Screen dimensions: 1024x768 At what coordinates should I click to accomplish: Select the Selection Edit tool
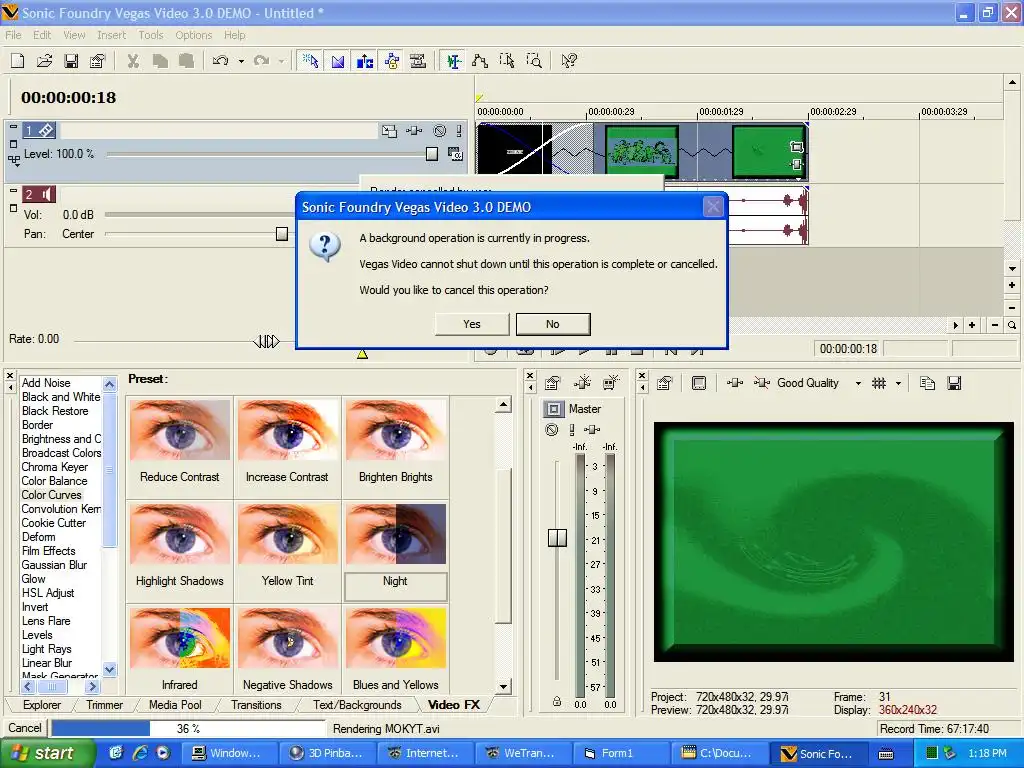point(507,61)
